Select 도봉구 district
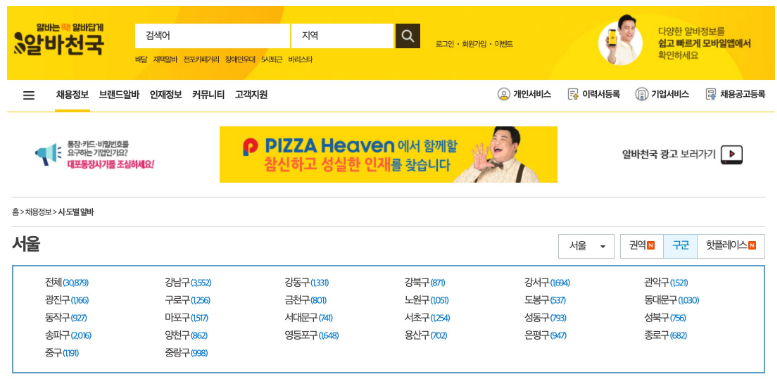 click(x=545, y=300)
